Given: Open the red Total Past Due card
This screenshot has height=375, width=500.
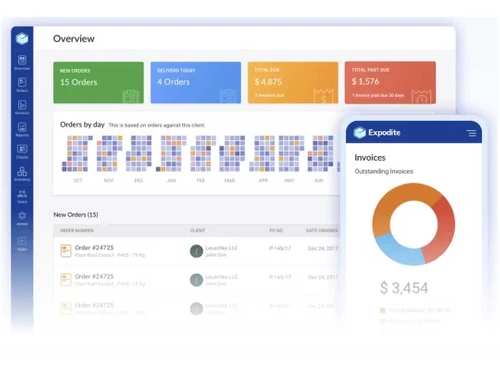Looking at the screenshot, I should point(390,82).
